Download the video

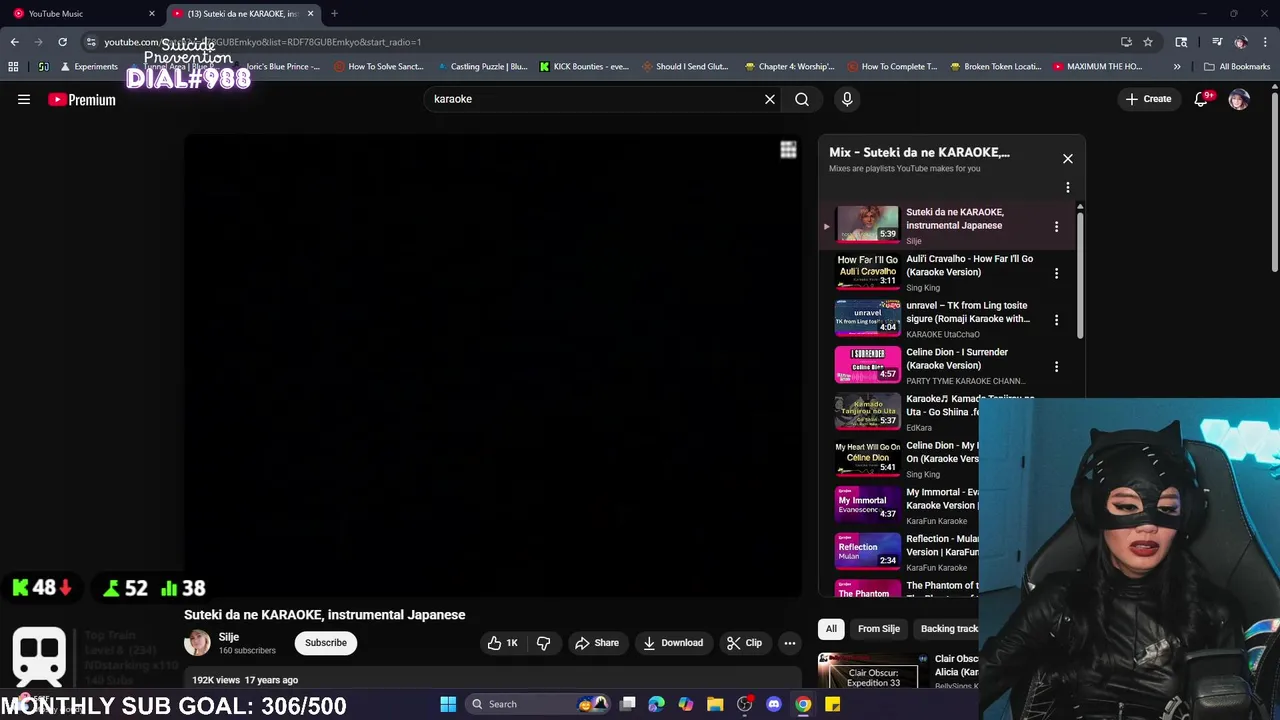pyautogui.click(x=673, y=643)
